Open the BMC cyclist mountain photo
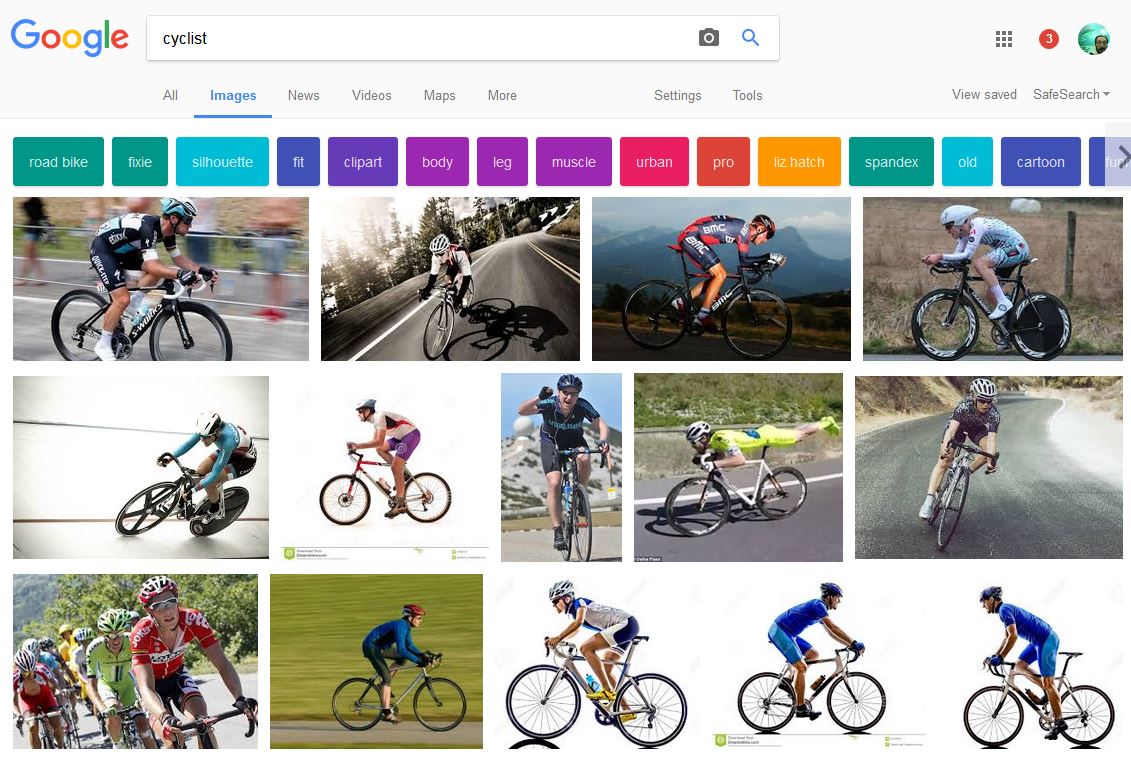The width and height of the screenshot is (1131, 759). pos(721,278)
